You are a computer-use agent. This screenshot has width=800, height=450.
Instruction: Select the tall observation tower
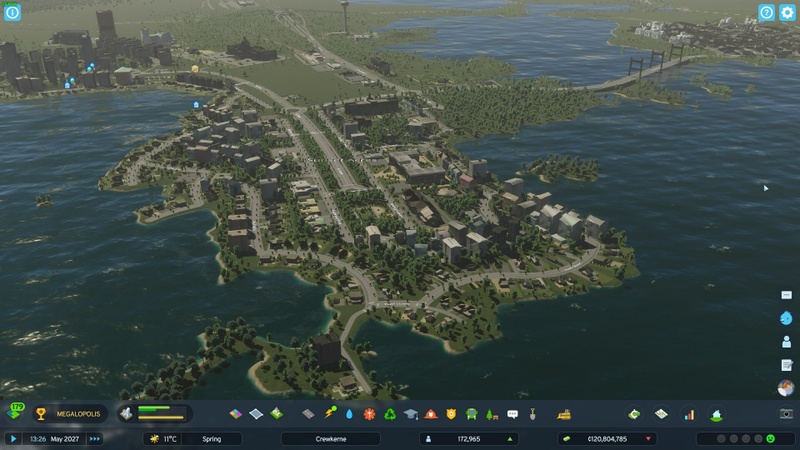[x=345, y=17]
